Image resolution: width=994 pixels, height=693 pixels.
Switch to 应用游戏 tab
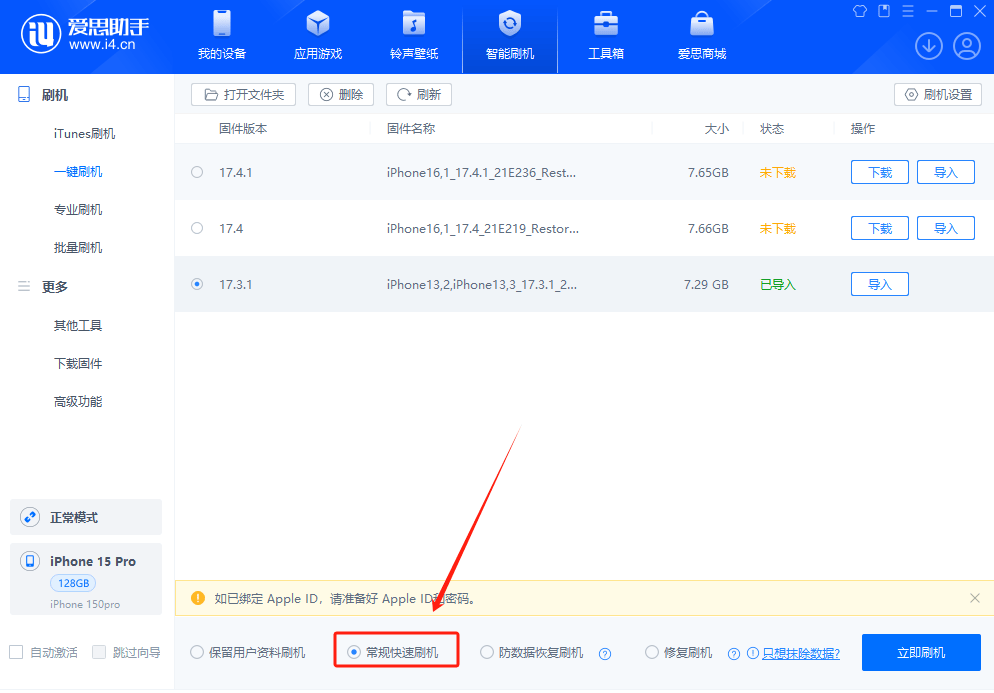(318, 36)
